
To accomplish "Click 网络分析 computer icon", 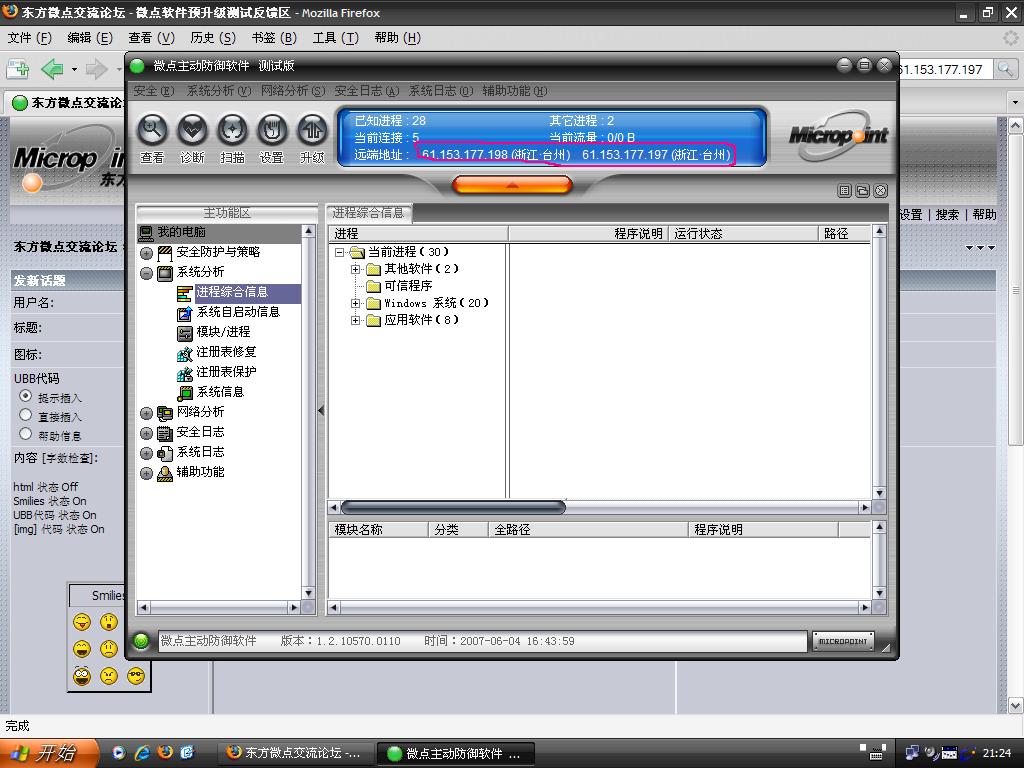I will pyautogui.click(x=165, y=413).
